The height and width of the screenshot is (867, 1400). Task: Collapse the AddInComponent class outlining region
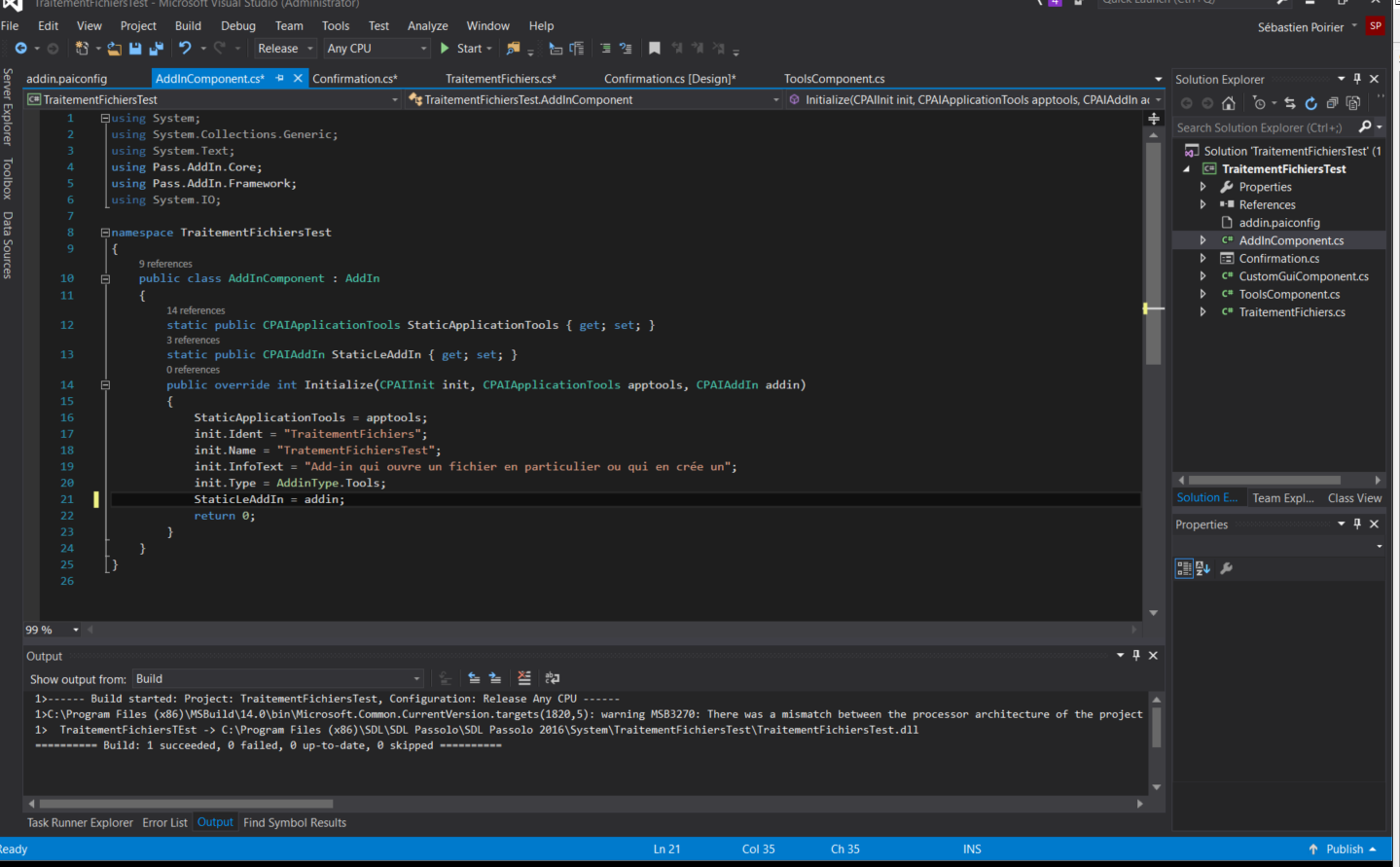click(x=105, y=278)
